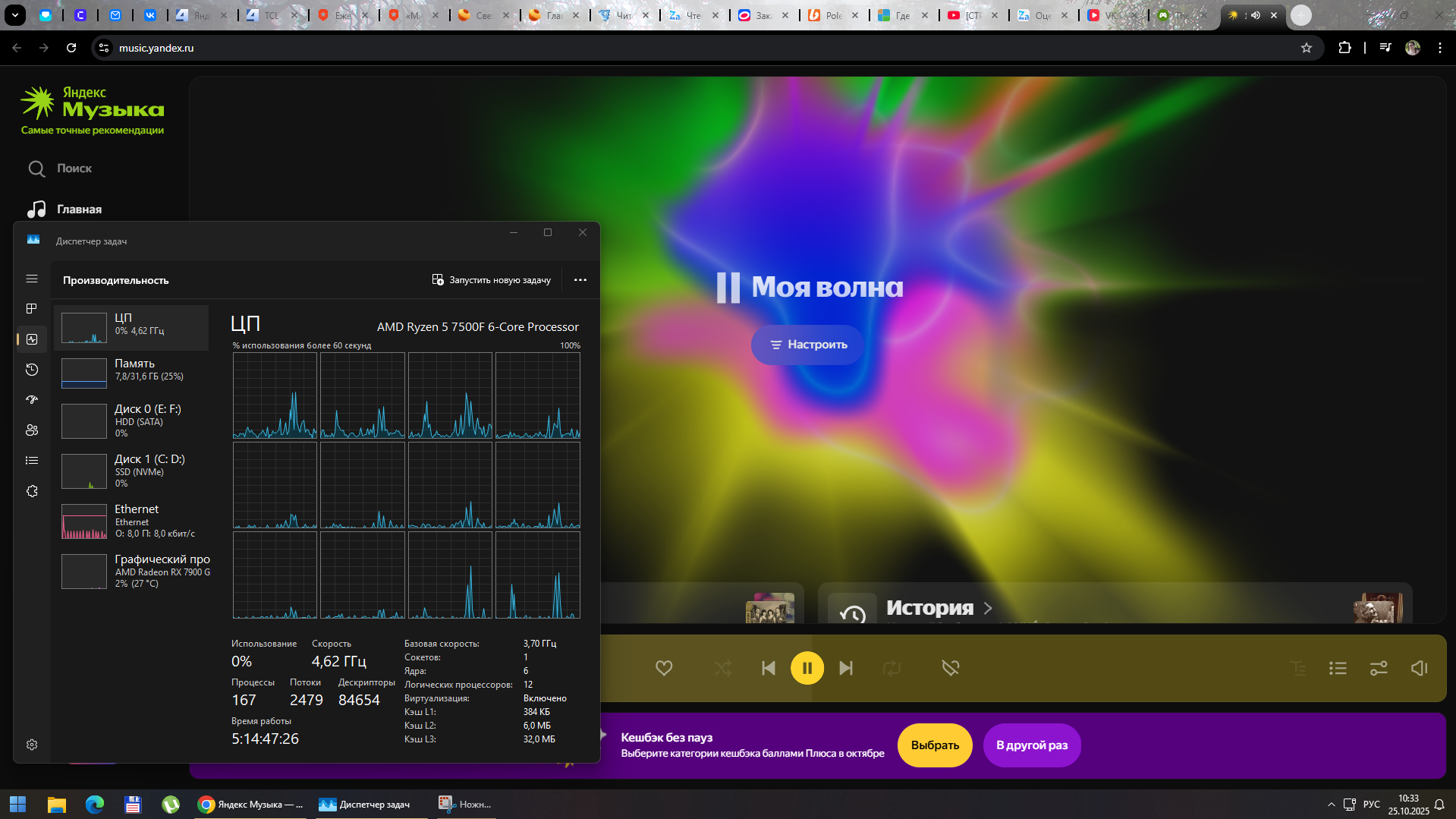Toggle repeat mode in the player
This screenshot has height=819, width=1456.
(x=892, y=668)
